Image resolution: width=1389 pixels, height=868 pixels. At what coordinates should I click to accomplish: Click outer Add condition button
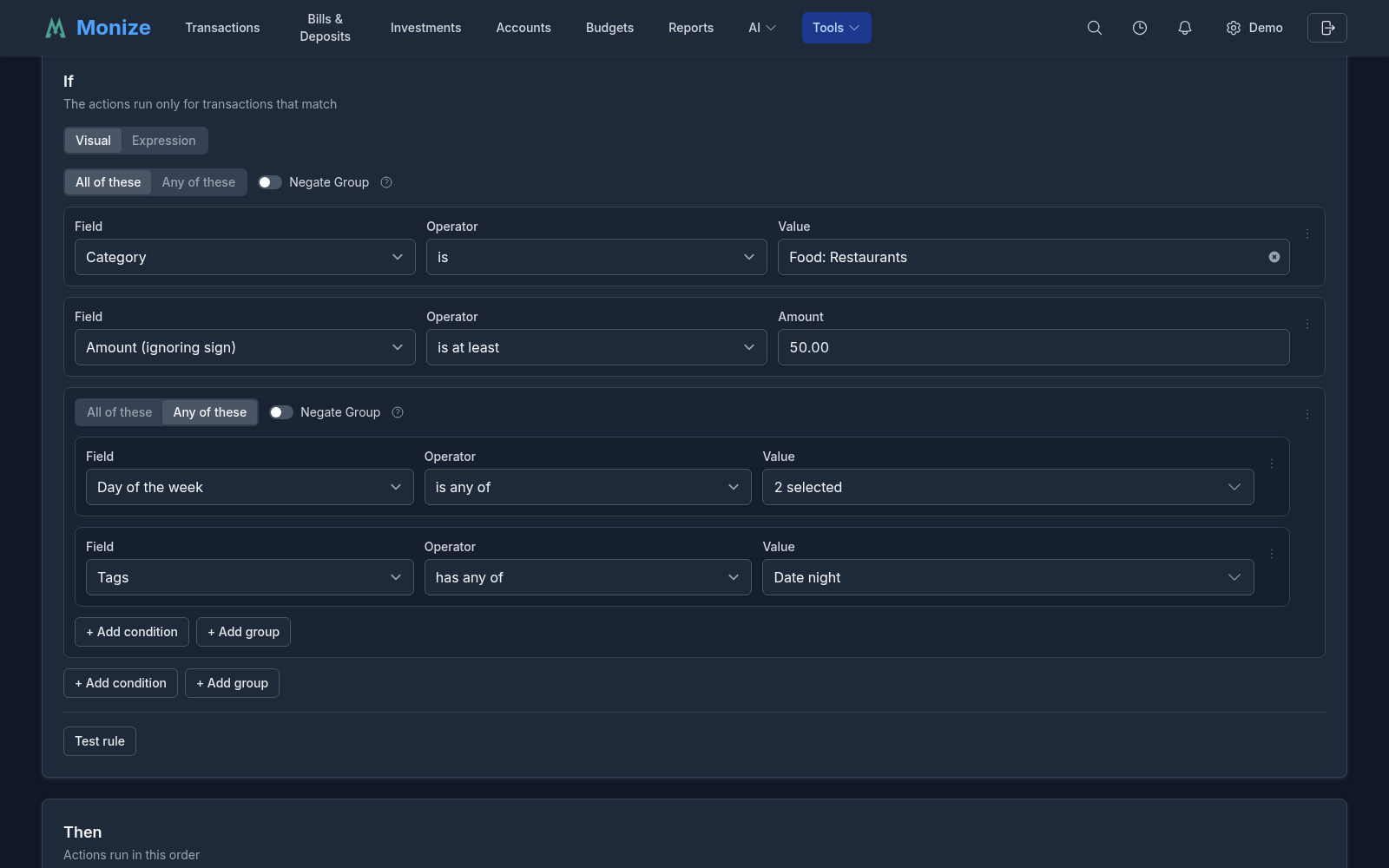(x=121, y=683)
